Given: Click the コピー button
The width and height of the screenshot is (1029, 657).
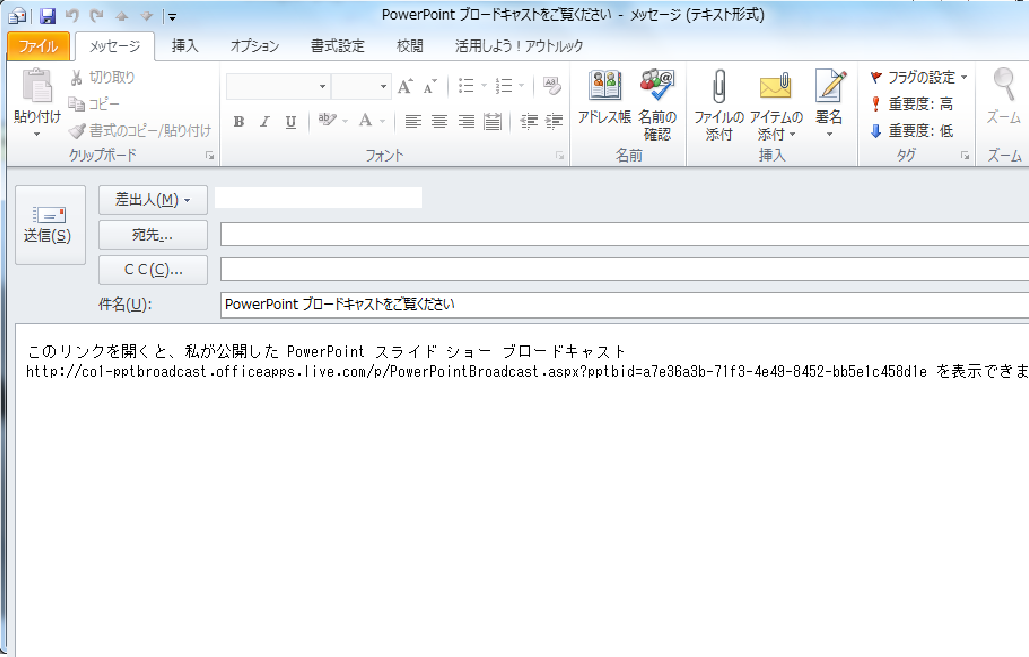Looking at the screenshot, I should coord(94,104).
